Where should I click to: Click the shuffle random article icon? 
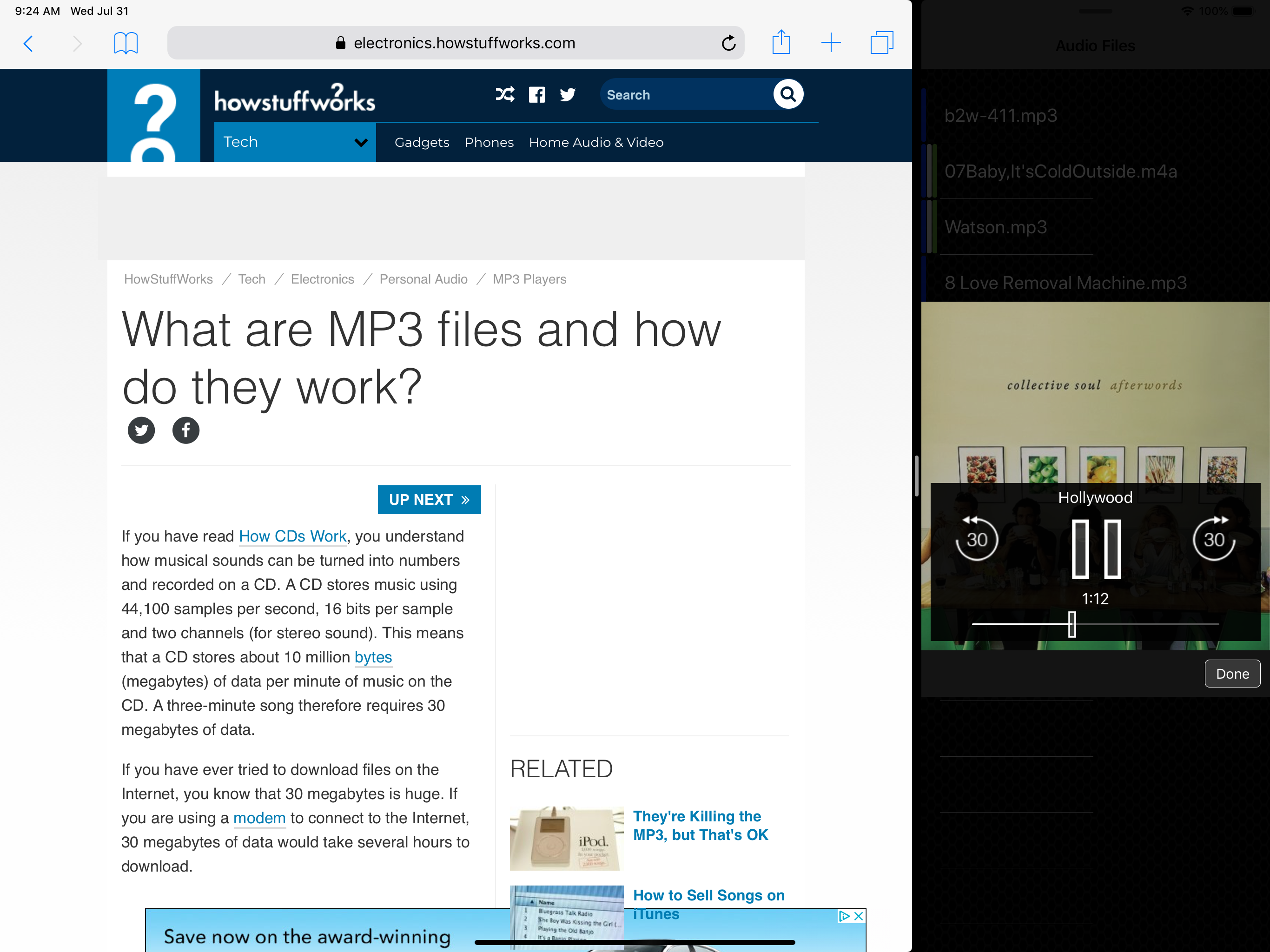[505, 95]
